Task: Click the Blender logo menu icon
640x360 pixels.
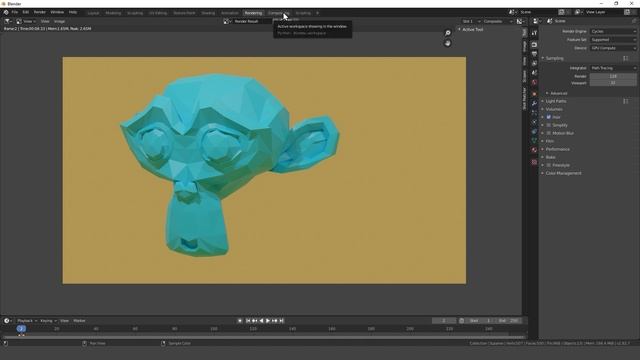Action: 6,12
